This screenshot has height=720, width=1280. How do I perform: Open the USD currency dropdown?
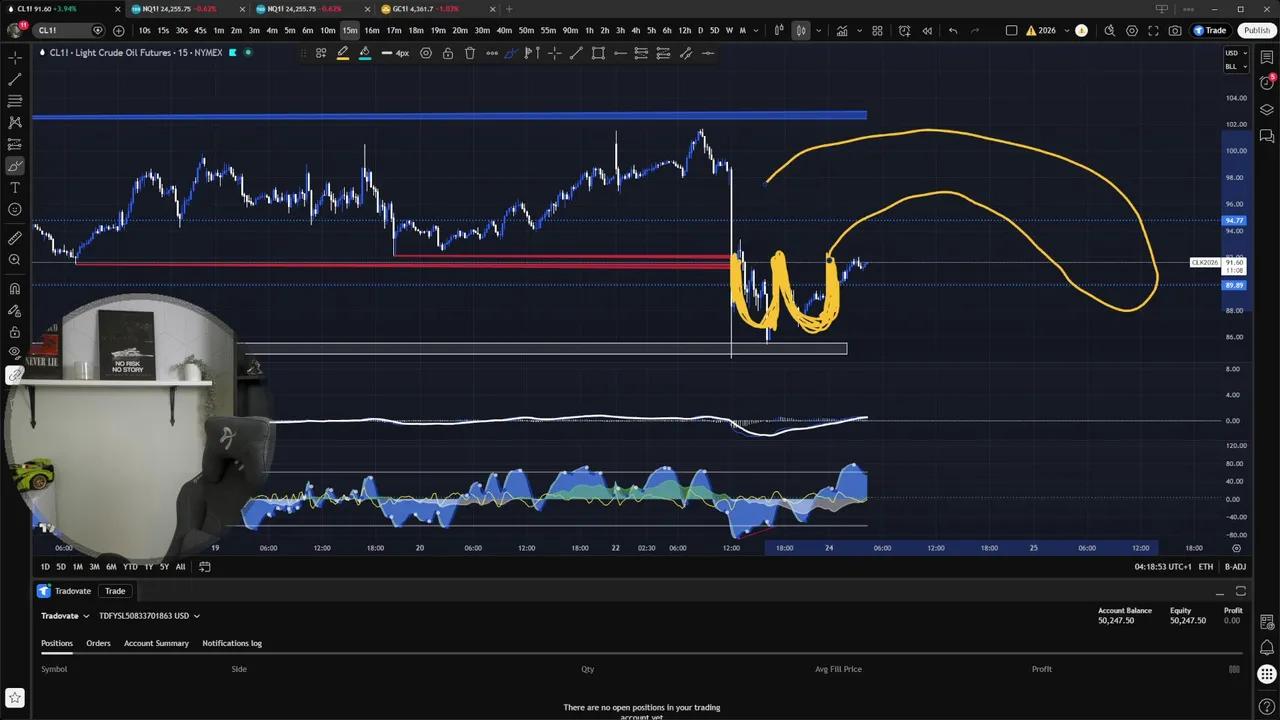pos(1235,53)
